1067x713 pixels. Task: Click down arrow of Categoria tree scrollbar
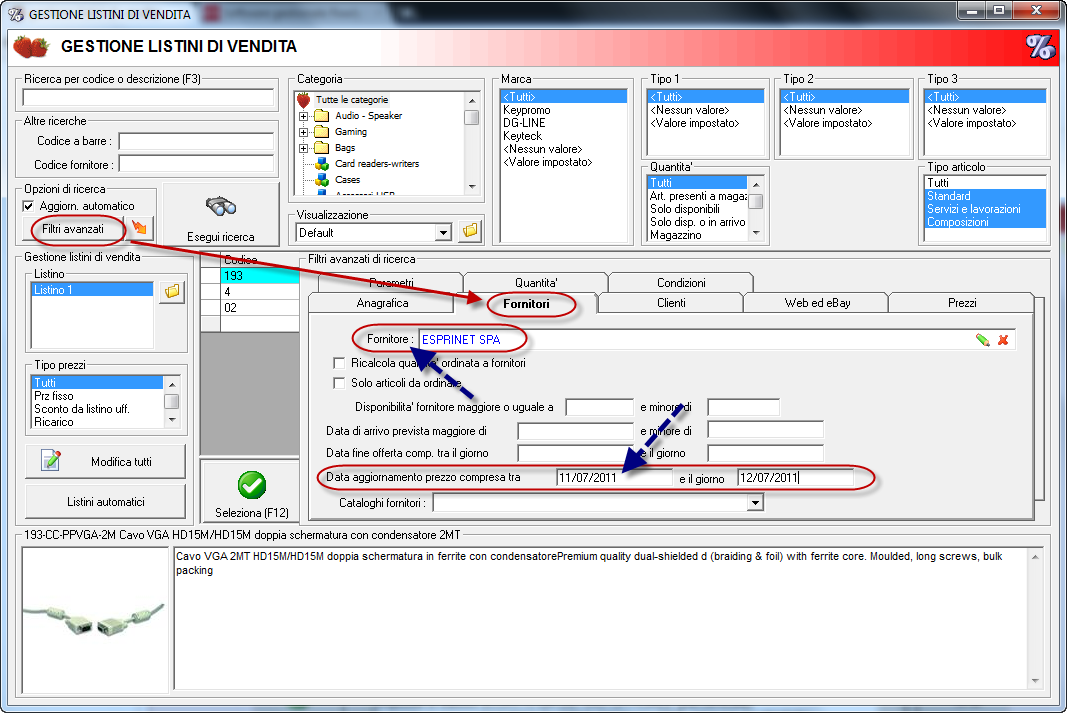[x=472, y=186]
